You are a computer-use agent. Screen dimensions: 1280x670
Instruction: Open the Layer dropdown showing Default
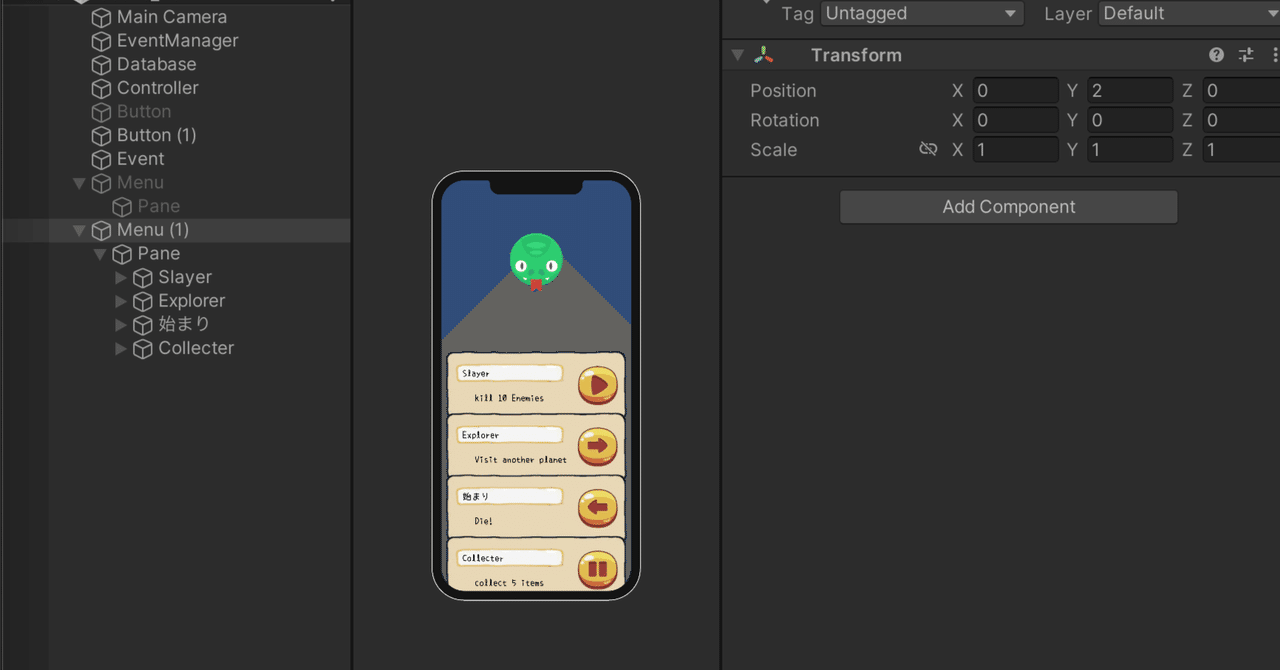[1190, 13]
